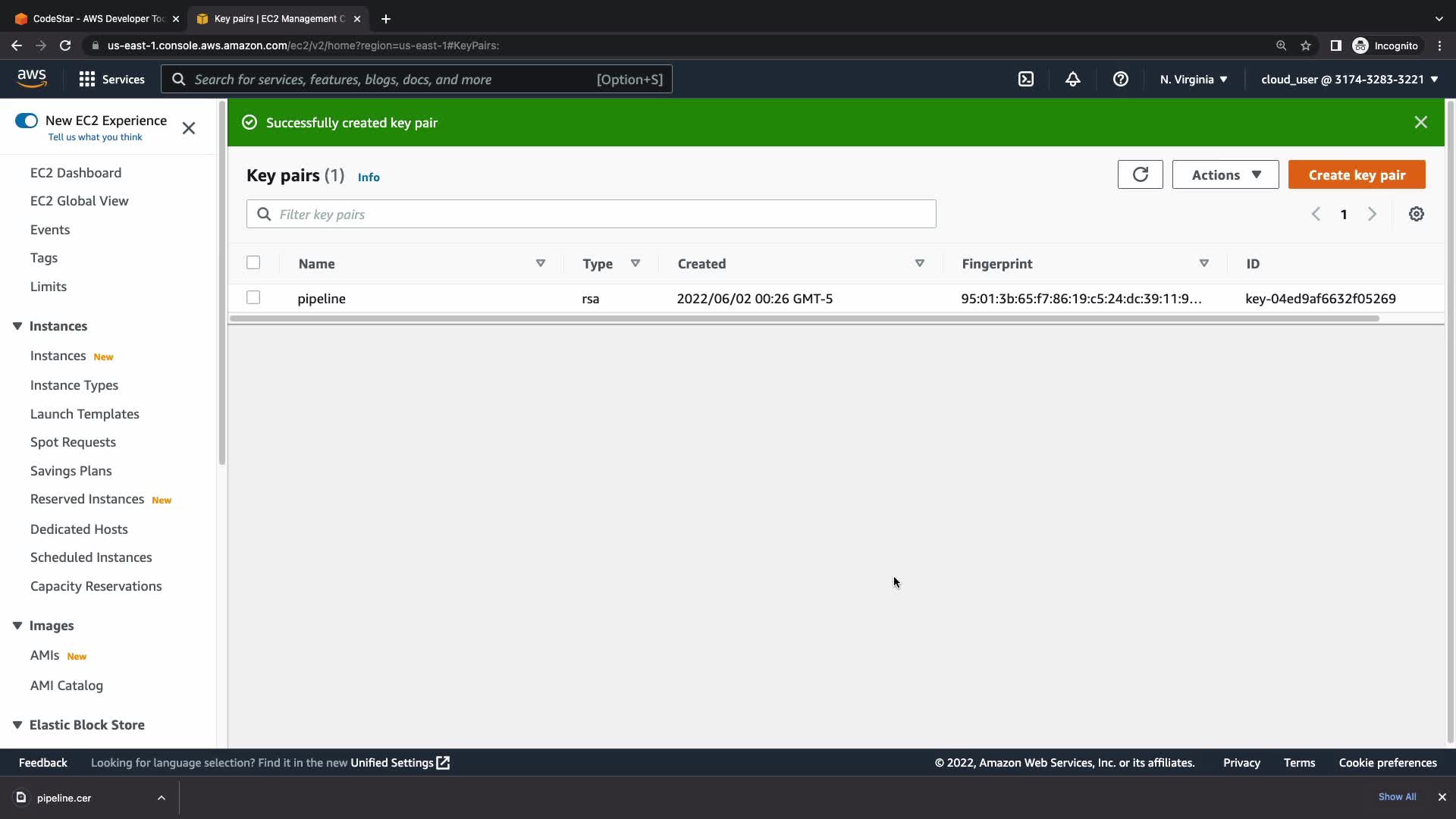Open the notifications bell icon
The height and width of the screenshot is (819, 1456).
(1072, 79)
